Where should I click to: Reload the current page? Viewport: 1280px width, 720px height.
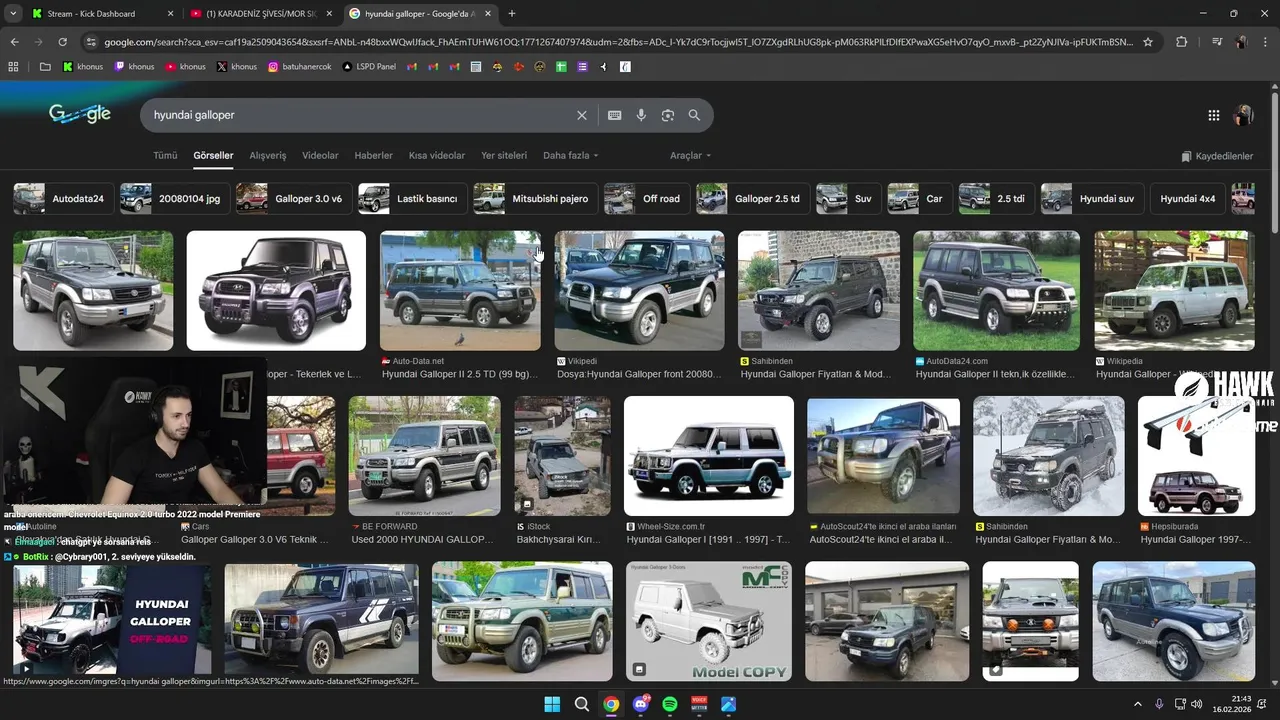(x=62, y=42)
